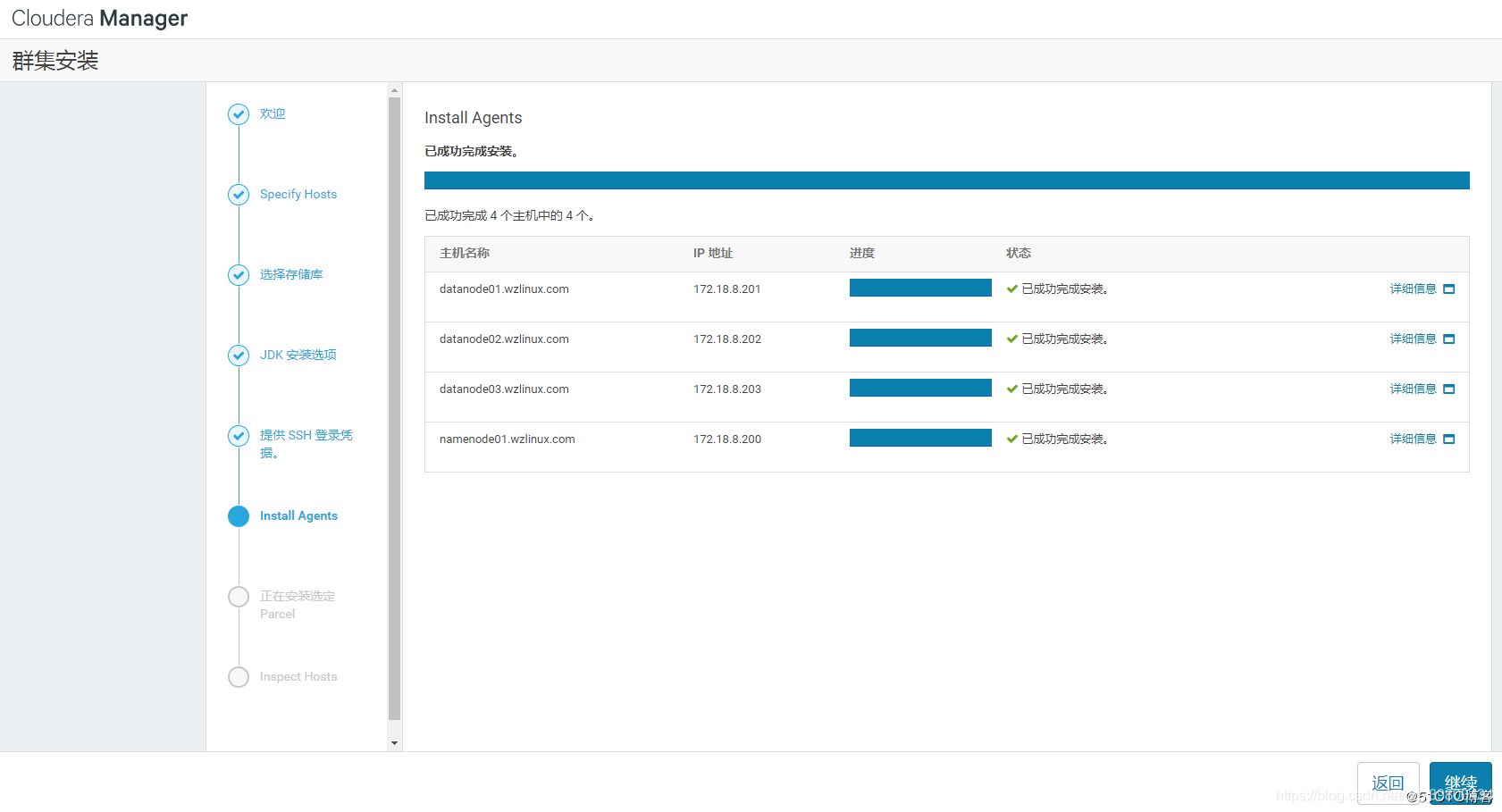Click the 主机名称 column header
Viewport: 1502px width, 812px height.
465,253
